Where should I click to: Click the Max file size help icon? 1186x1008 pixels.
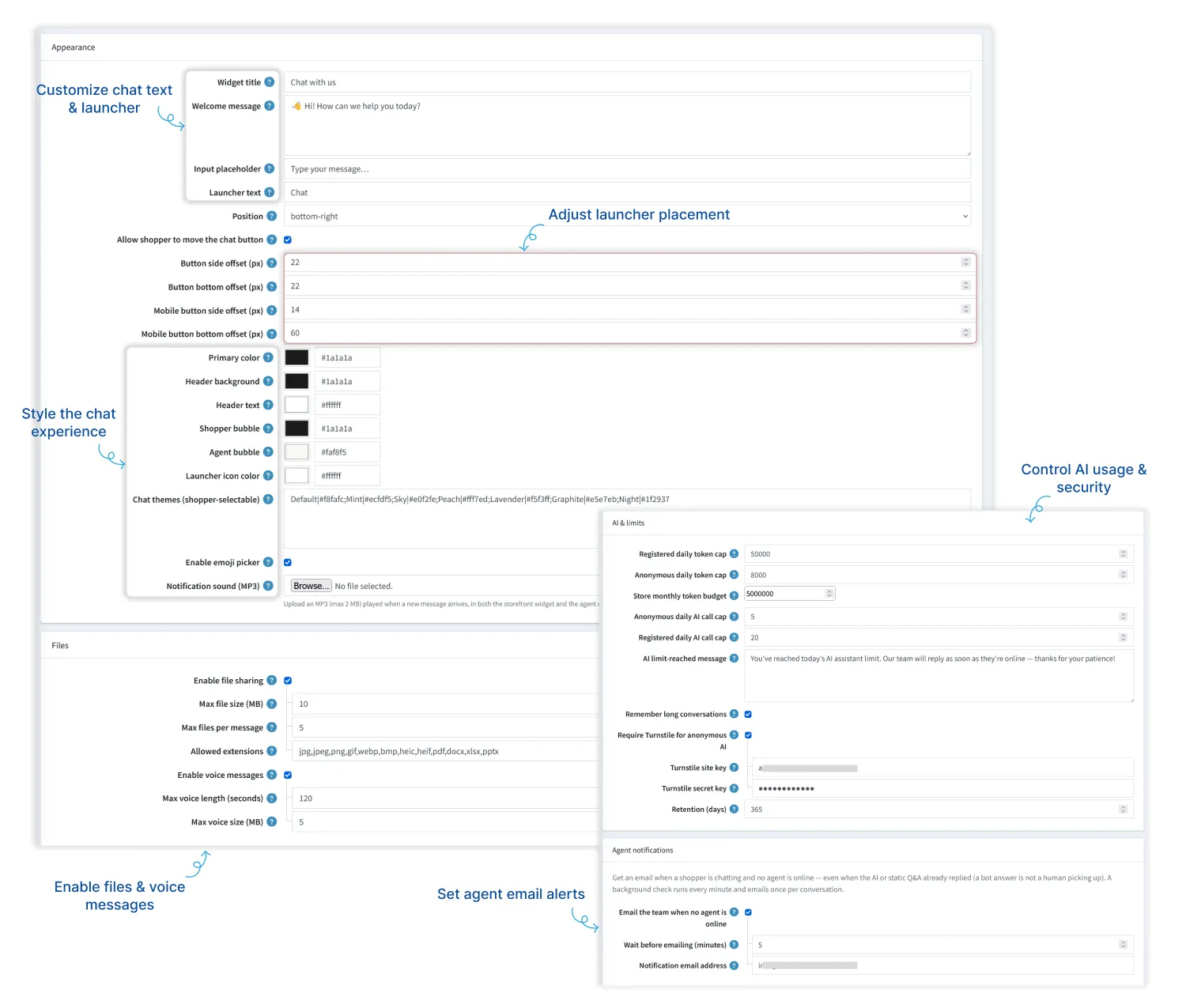271,704
